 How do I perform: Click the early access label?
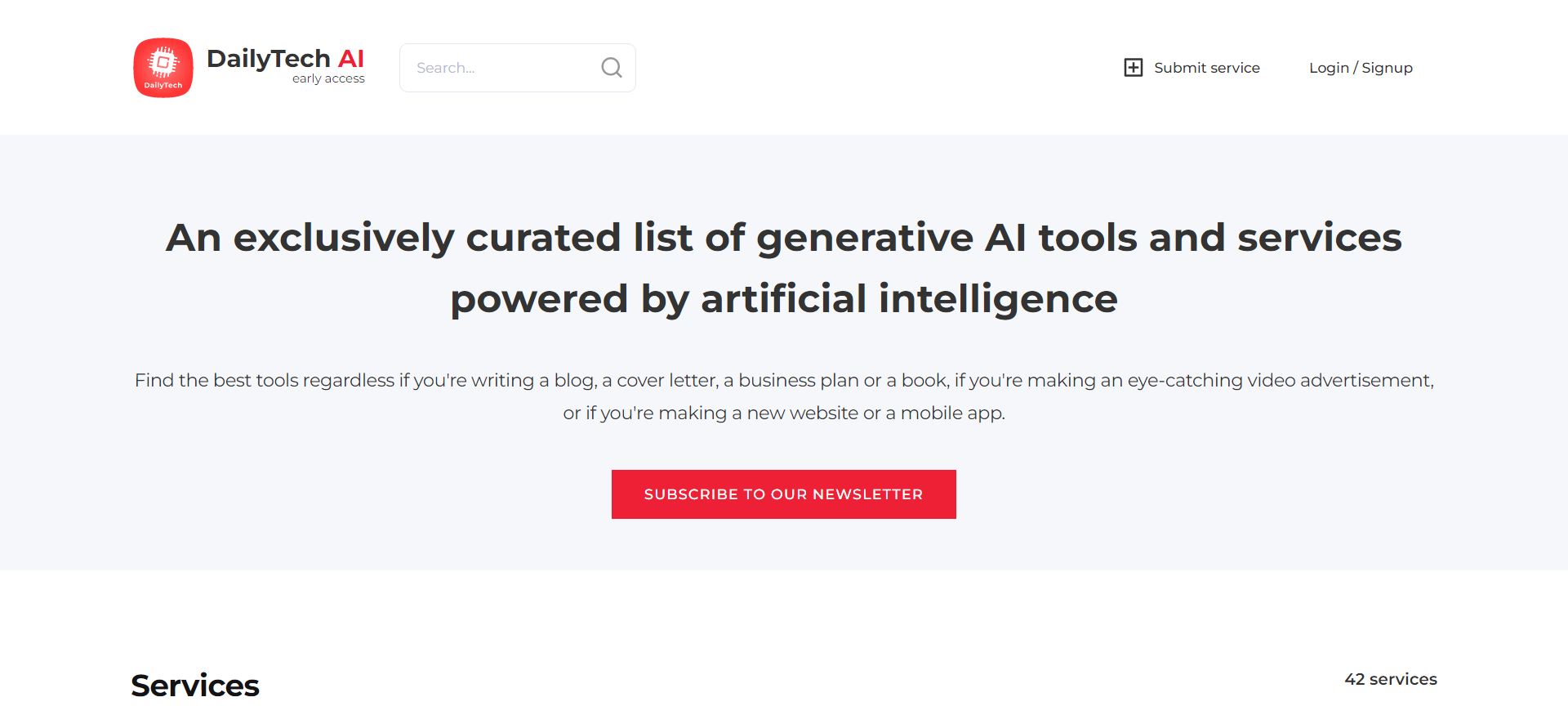328,78
